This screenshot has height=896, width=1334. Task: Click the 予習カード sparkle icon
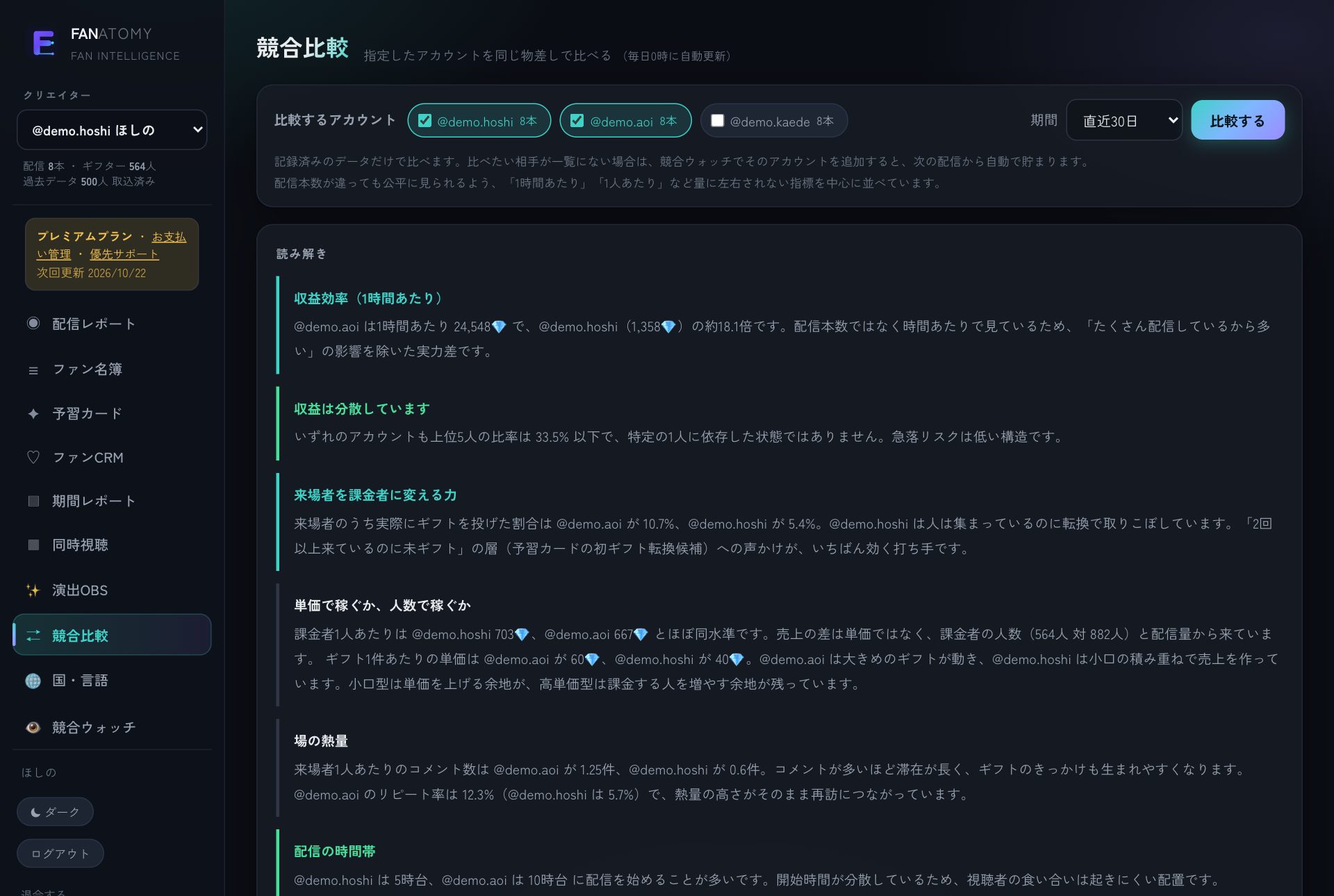pos(33,414)
